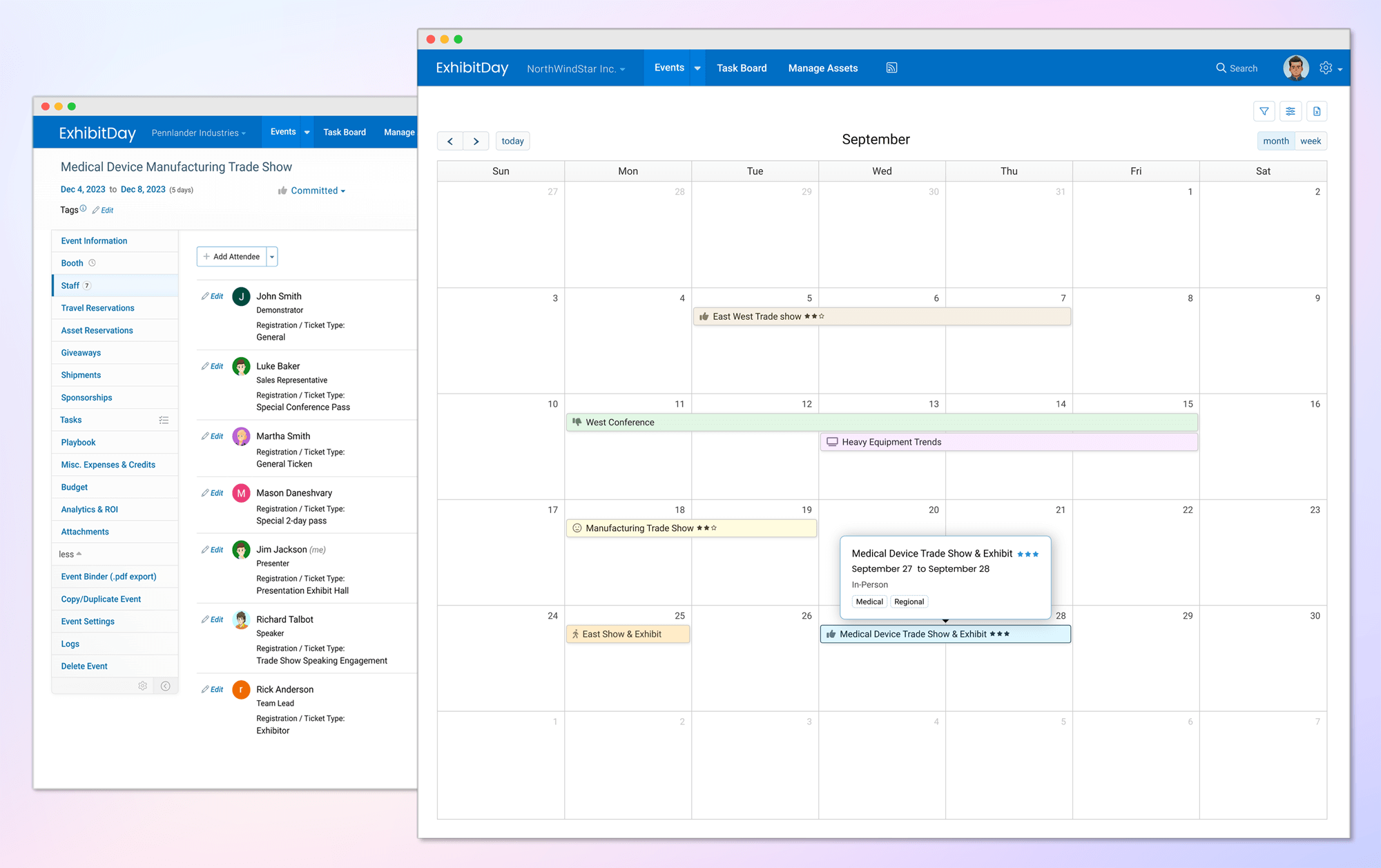Image resolution: width=1381 pixels, height=868 pixels.
Task: Click Richard Talbot's avatar
Action: 241,620
